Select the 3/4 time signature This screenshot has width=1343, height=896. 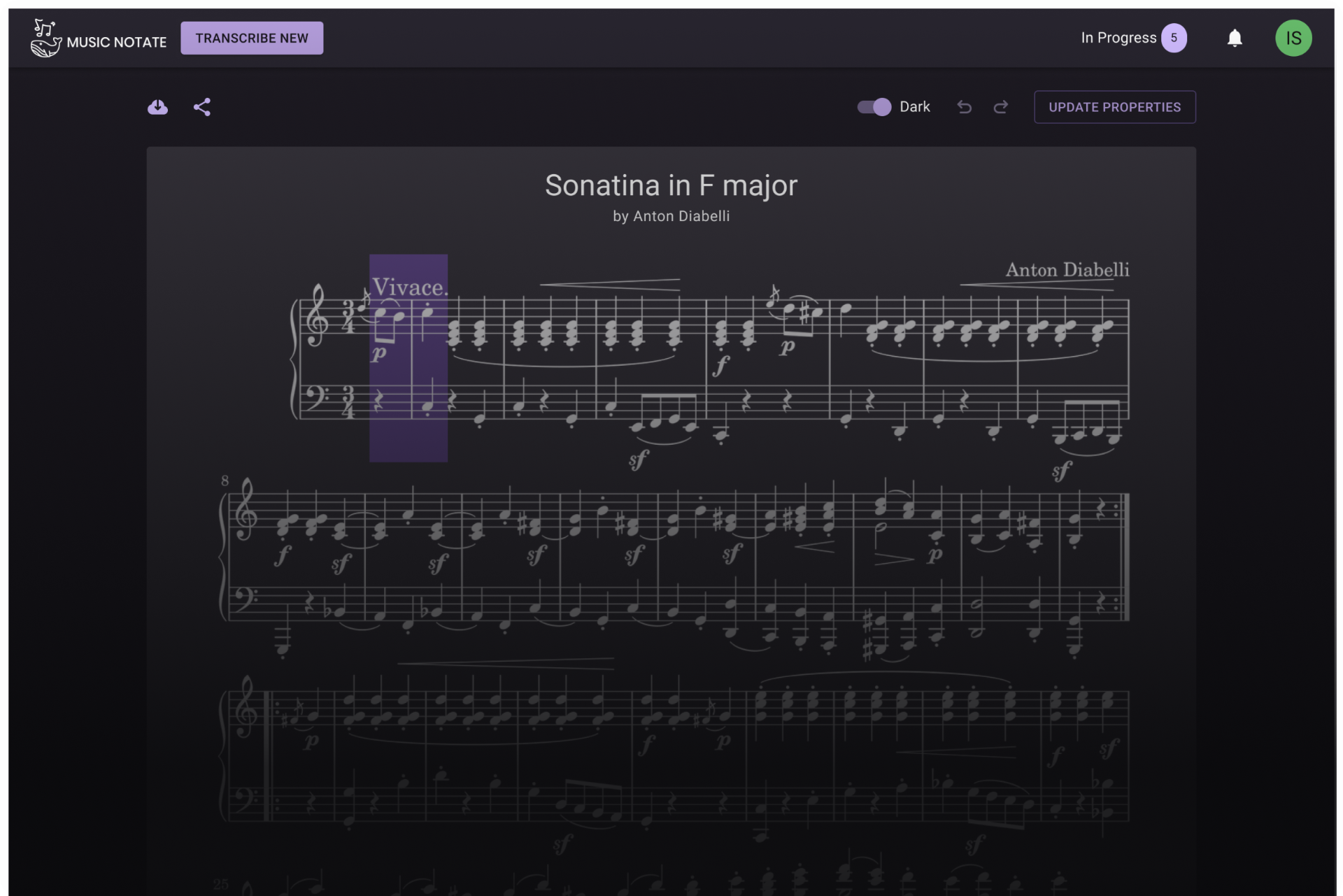(x=348, y=318)
